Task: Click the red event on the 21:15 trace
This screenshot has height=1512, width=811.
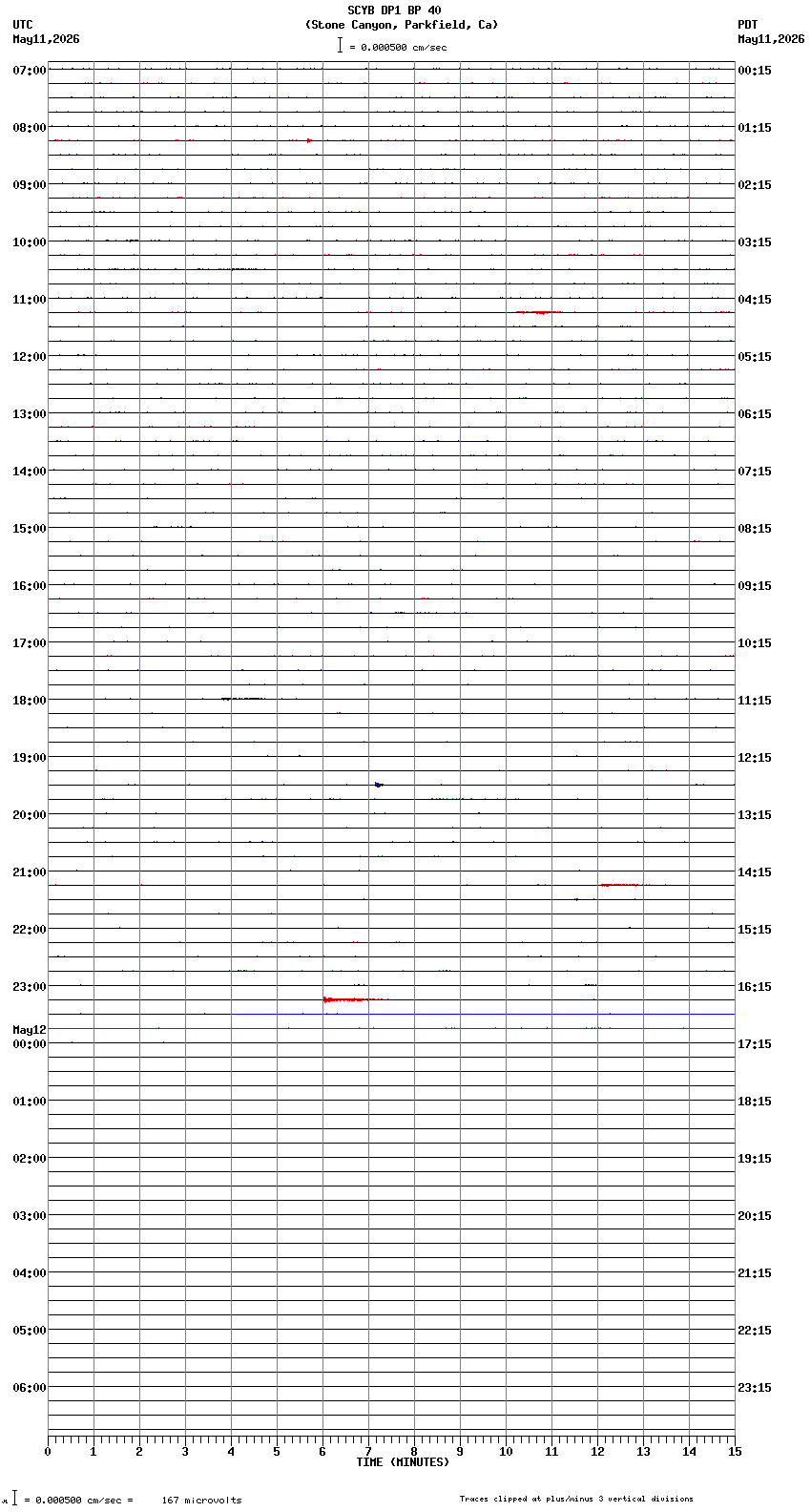Action: coord(620,885)
